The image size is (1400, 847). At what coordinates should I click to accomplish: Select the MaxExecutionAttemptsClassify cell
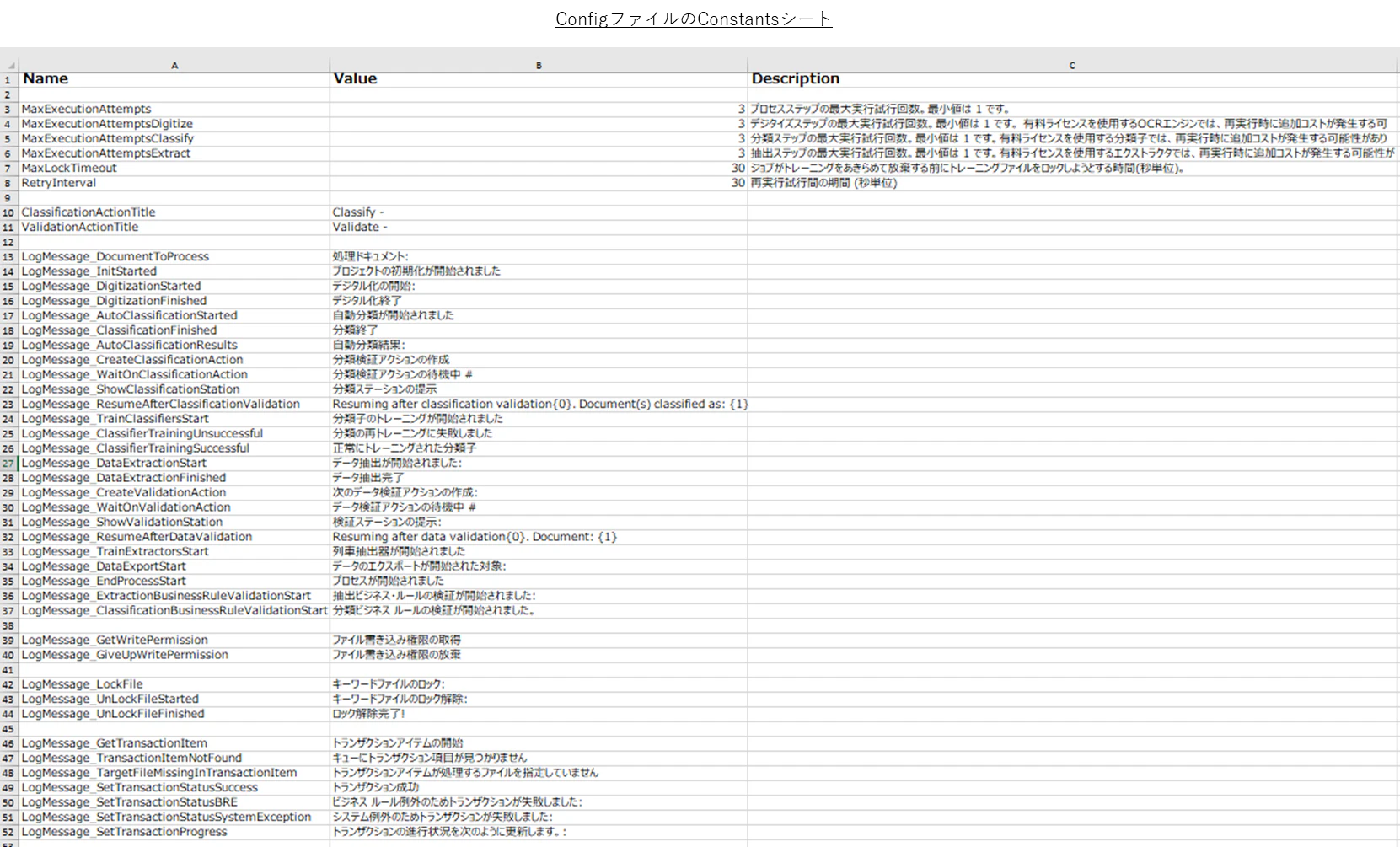click(x=174, y=139)
